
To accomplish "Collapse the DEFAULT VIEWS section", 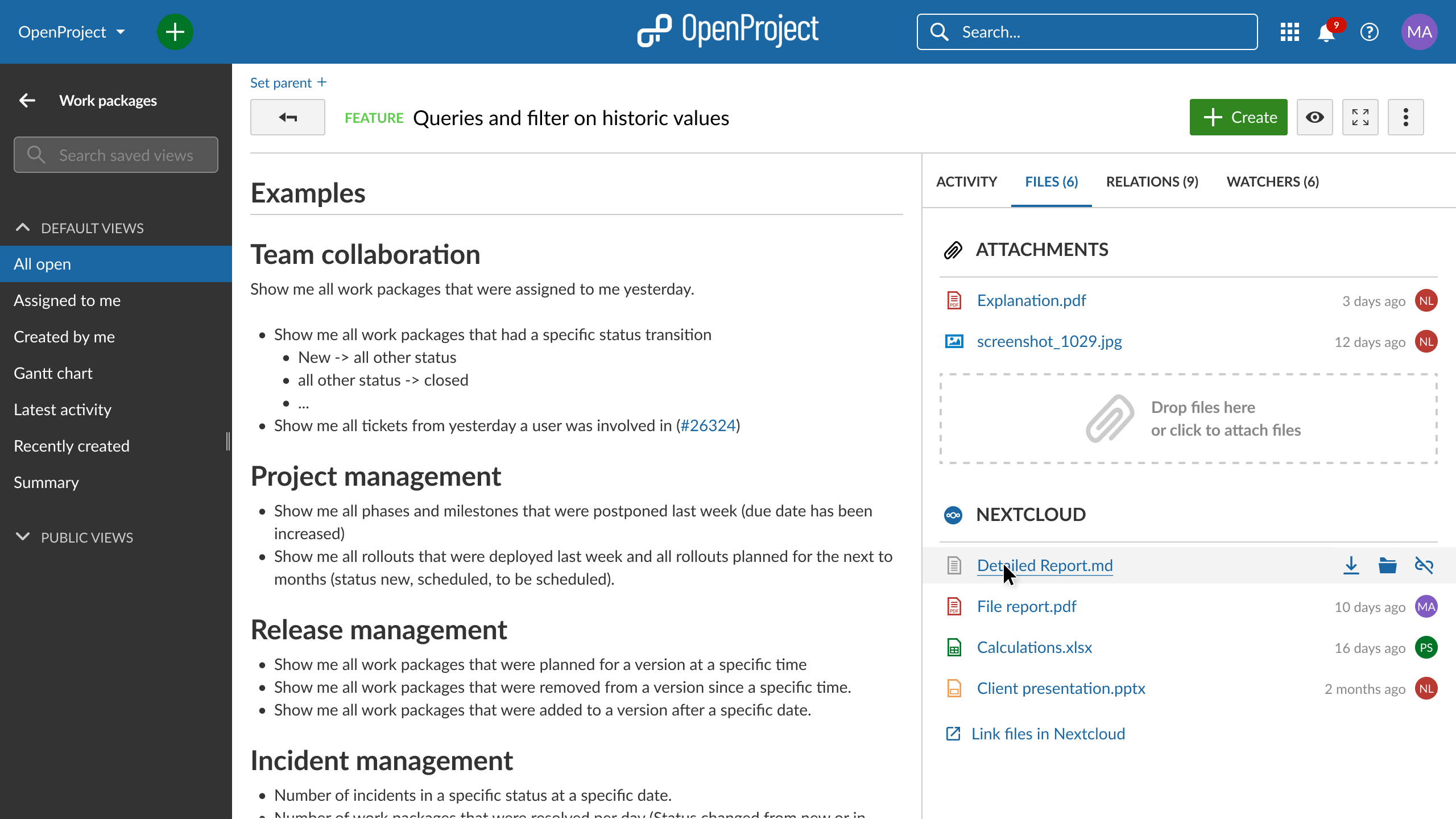I will pyautogui.click(x=22, y=227).
